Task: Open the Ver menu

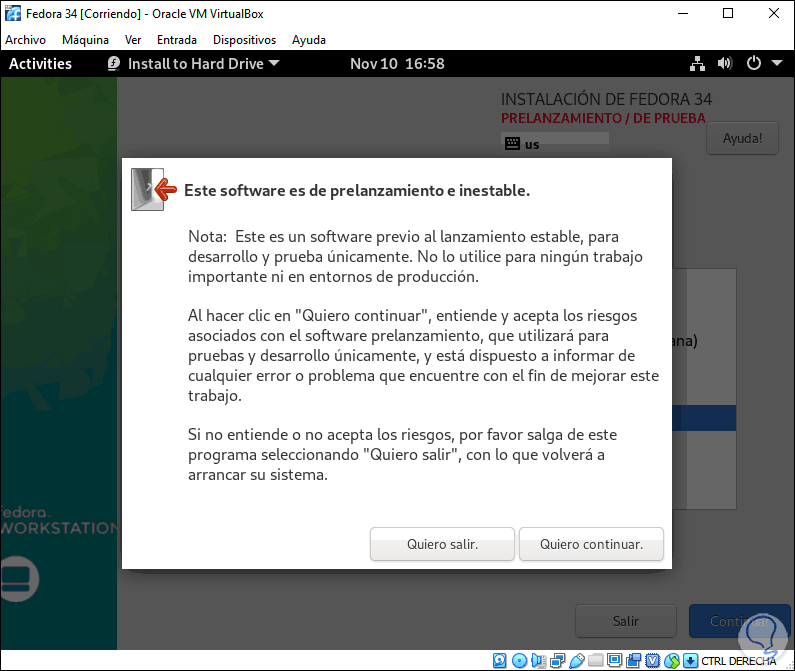Action: coord(133,40)
